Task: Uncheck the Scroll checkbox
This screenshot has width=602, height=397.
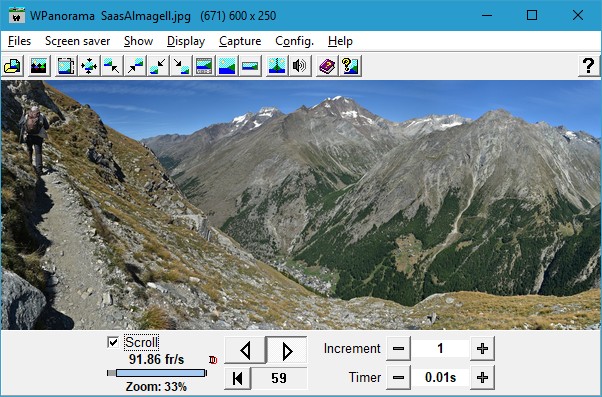Action: (113, 342)
